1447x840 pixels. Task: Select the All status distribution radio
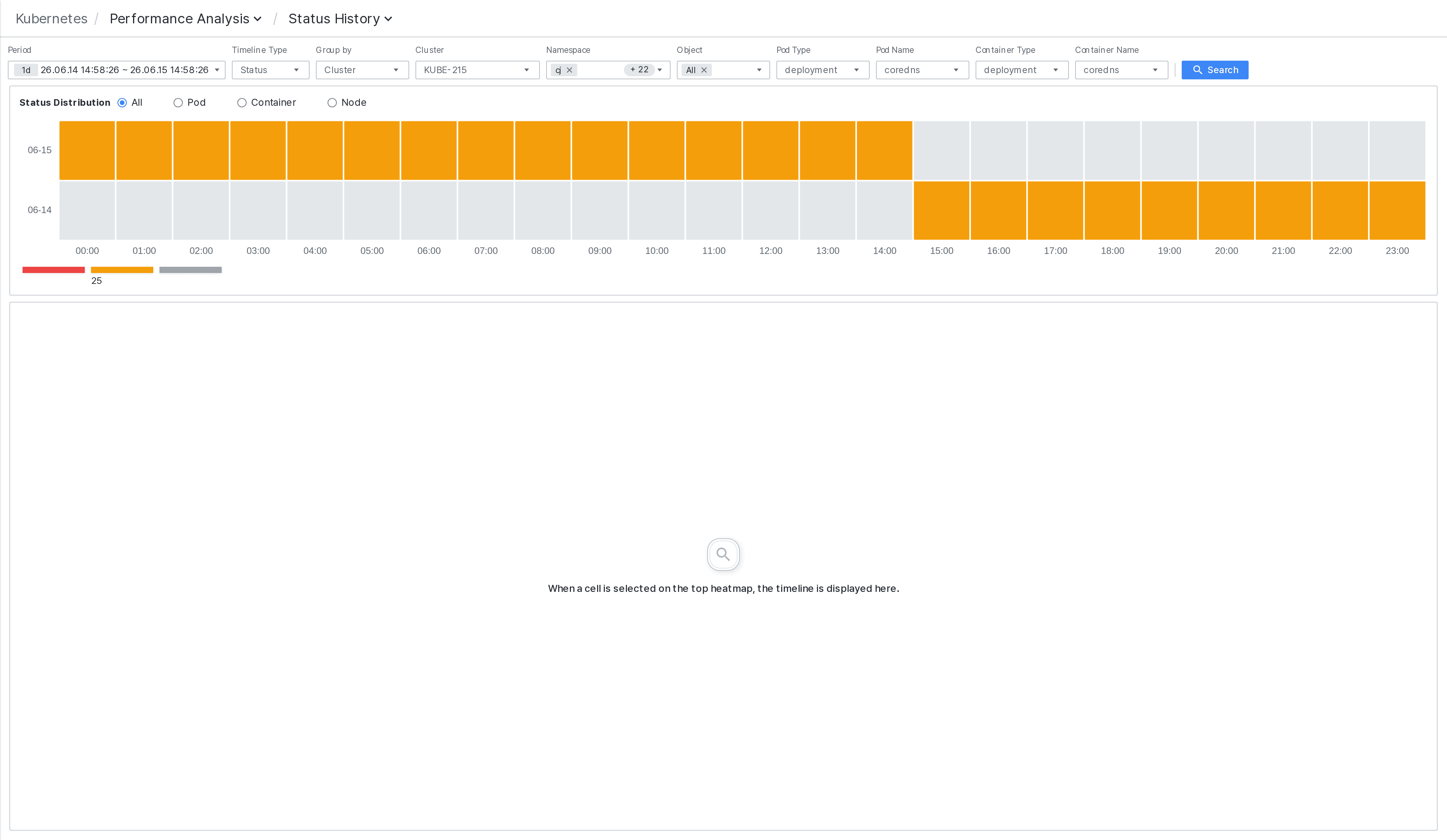click(x=122, y=103)
